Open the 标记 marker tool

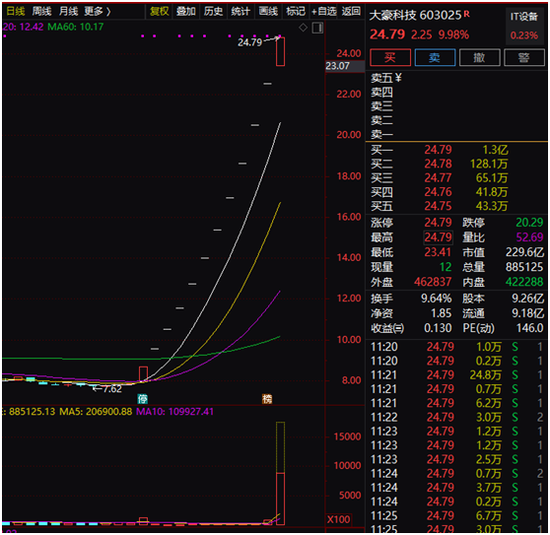295,12
